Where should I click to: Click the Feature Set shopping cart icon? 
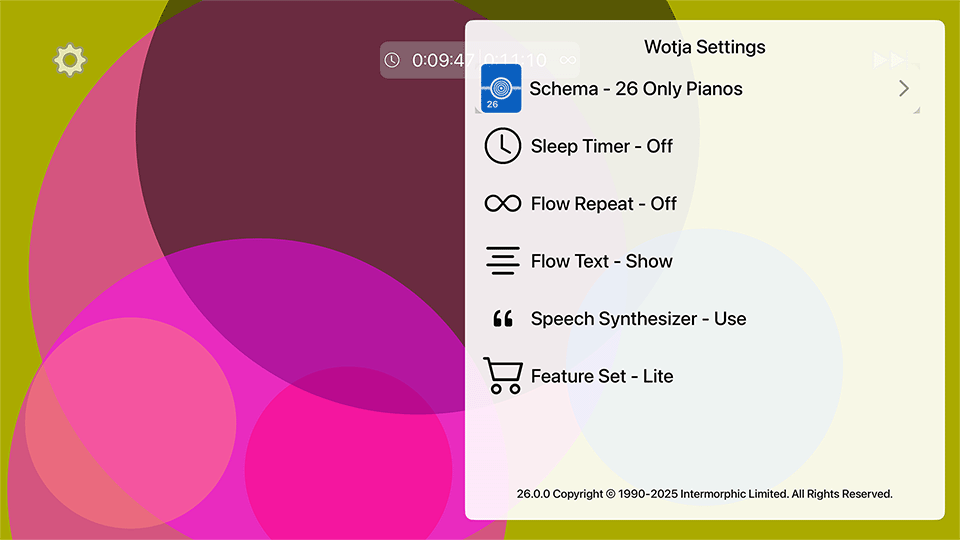point(502,376)
